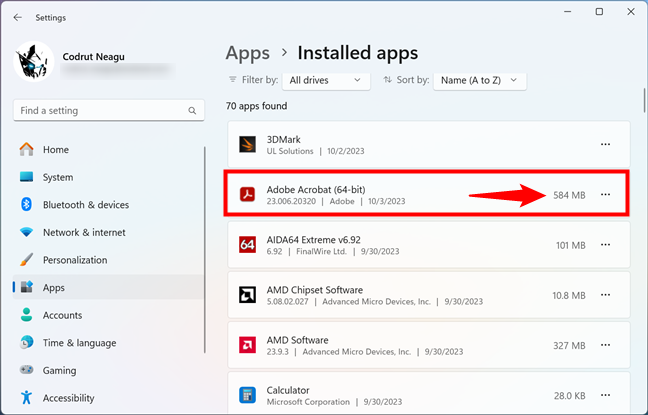Open Accounts settings
The height and width of the screenshot is (415, 648).
(x=109, y=315)
